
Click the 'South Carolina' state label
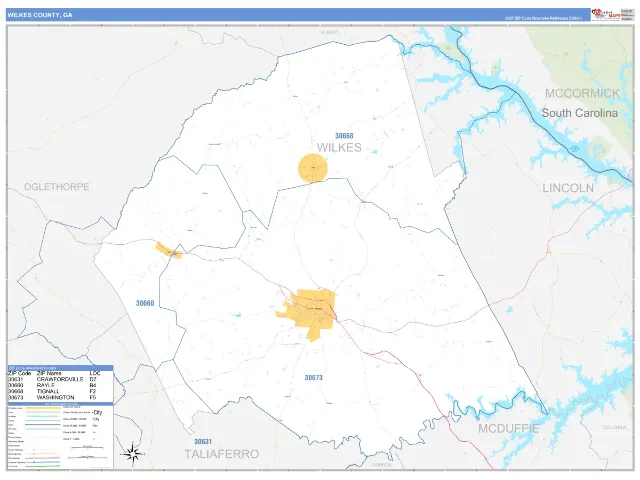[x=580, y=113]
